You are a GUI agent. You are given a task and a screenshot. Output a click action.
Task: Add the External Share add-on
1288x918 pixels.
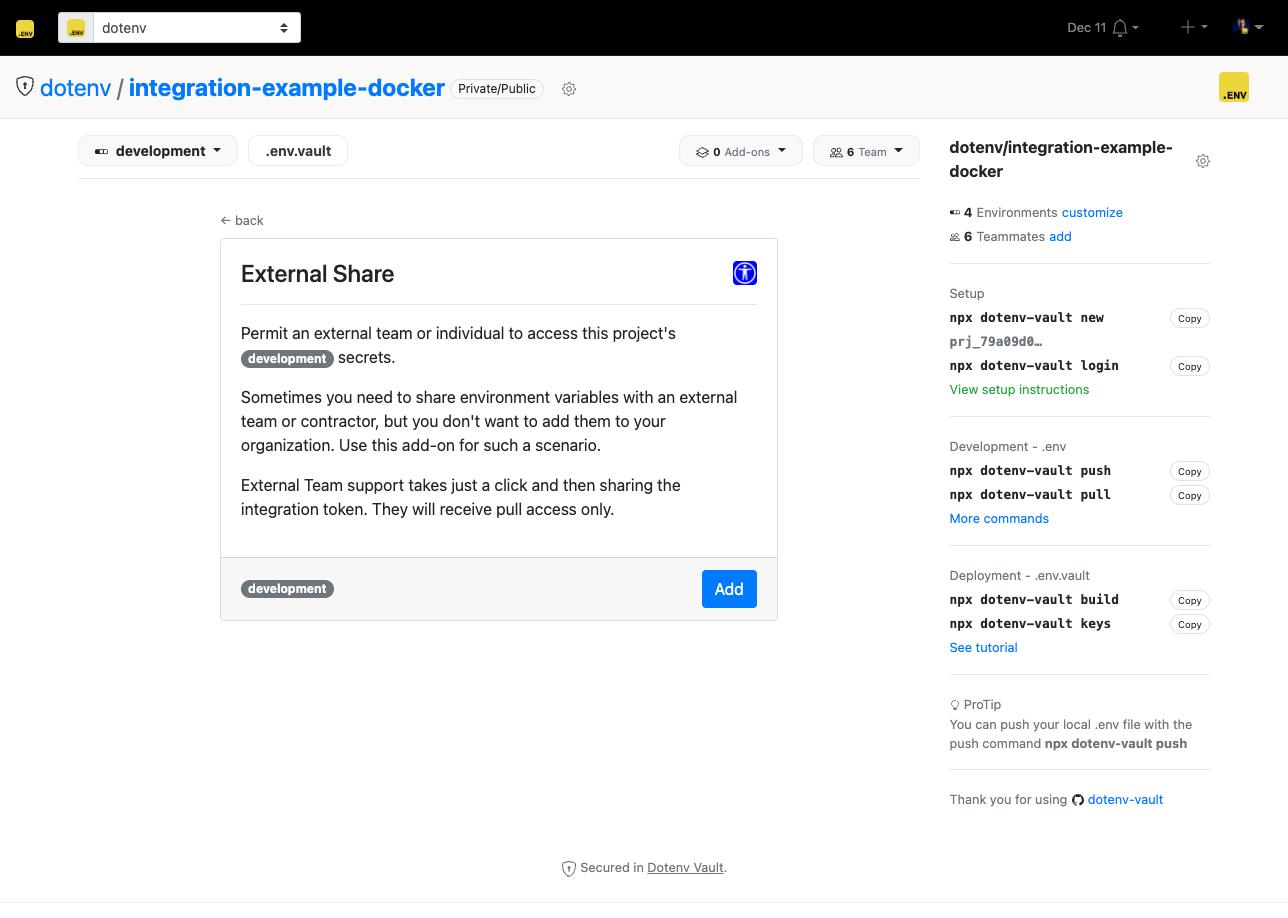[729, 589]
